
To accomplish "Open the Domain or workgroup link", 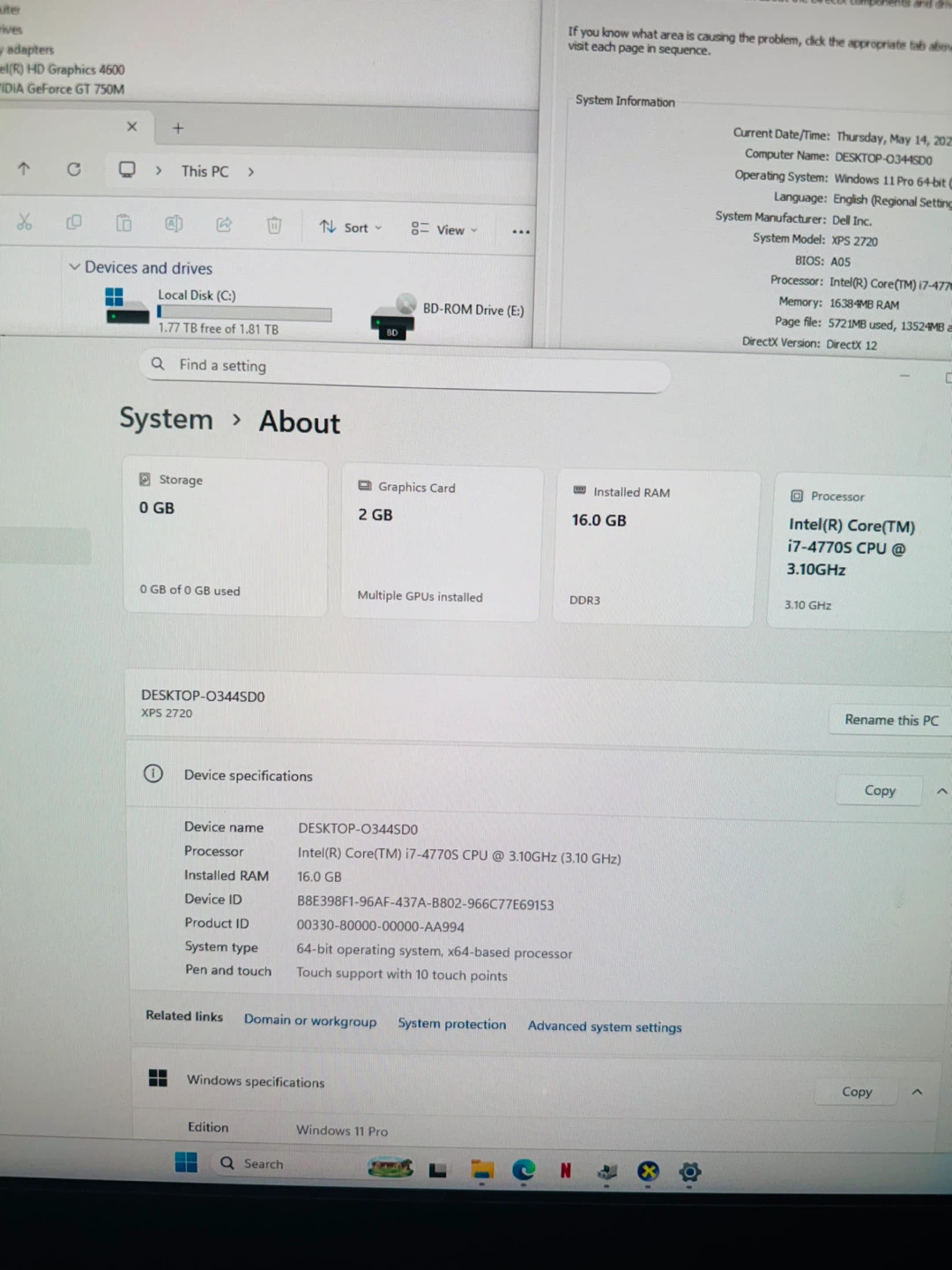I will (310, 1020).
